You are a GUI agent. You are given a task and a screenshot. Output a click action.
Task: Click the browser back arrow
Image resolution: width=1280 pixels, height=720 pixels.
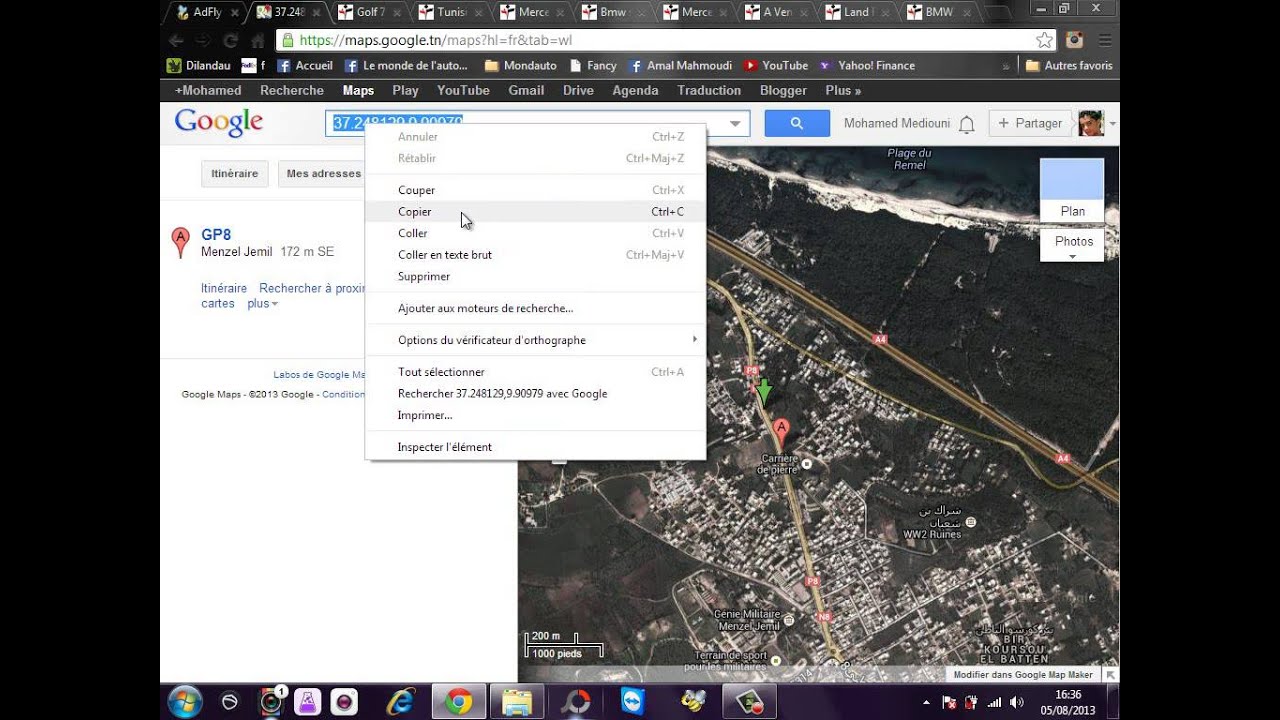[x=176, y=40]
